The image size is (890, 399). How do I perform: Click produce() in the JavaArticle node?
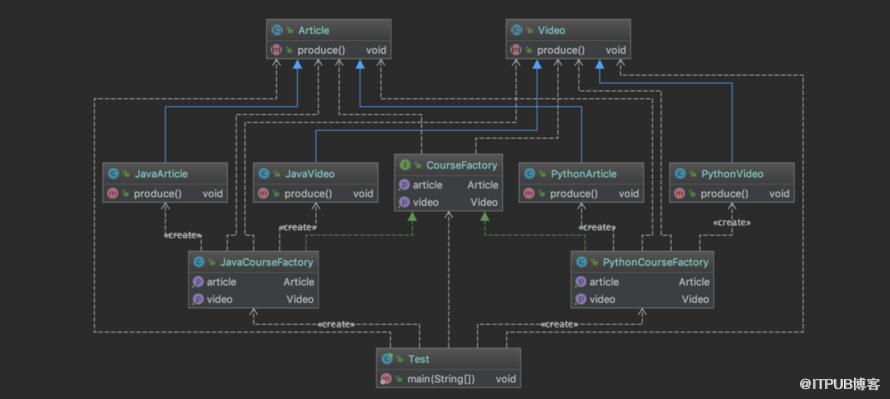[x=157, y=194]
